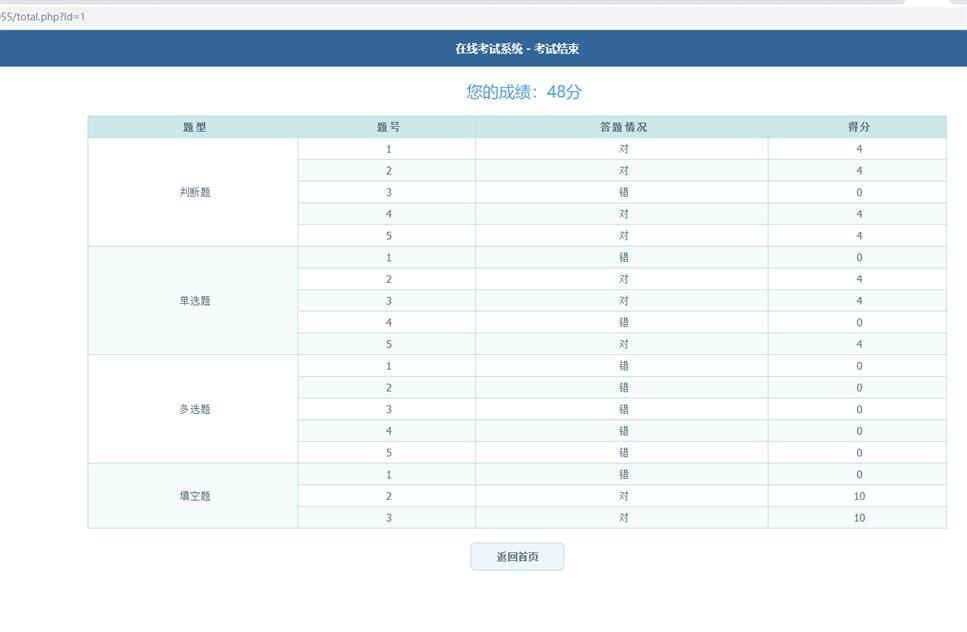Screen dimensions: 967x632
Task: Click the URL address bar text
Action: tap(43, 17)
